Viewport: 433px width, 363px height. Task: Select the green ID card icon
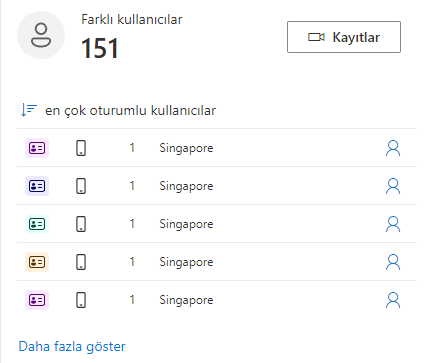37,224
